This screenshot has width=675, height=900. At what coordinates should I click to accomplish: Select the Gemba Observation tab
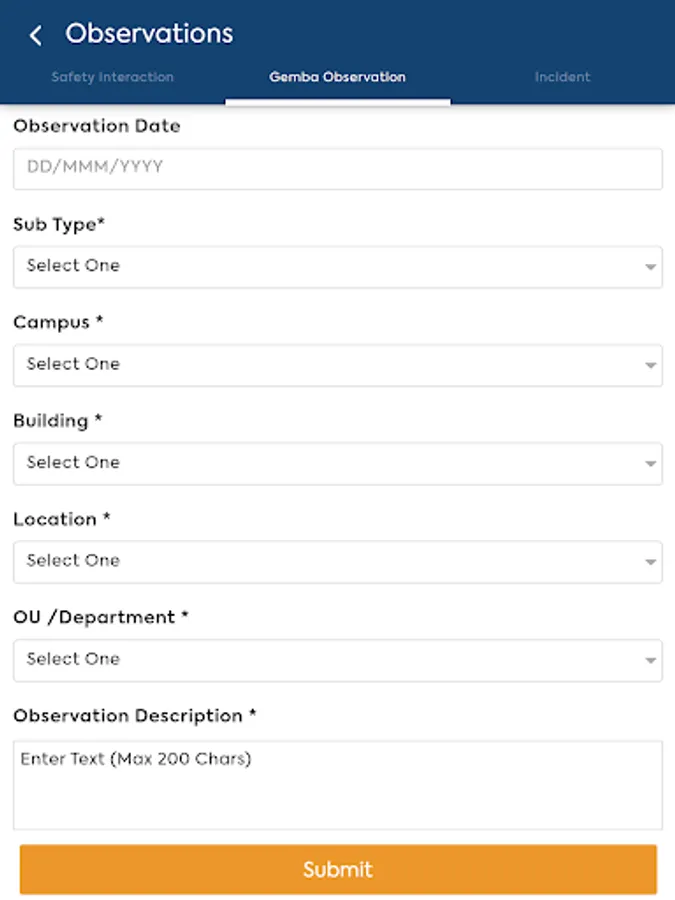point(337,77)
